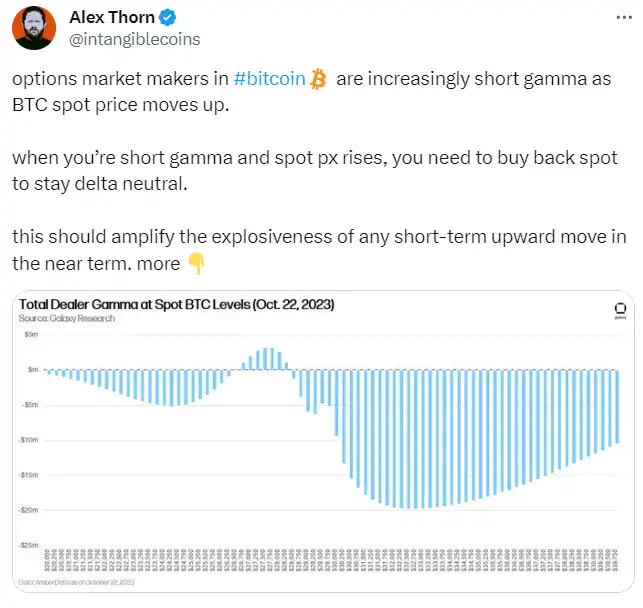The image size is (643, 608).
Task: Click the -$25m y-axis label
Action: tap(31, 545)
